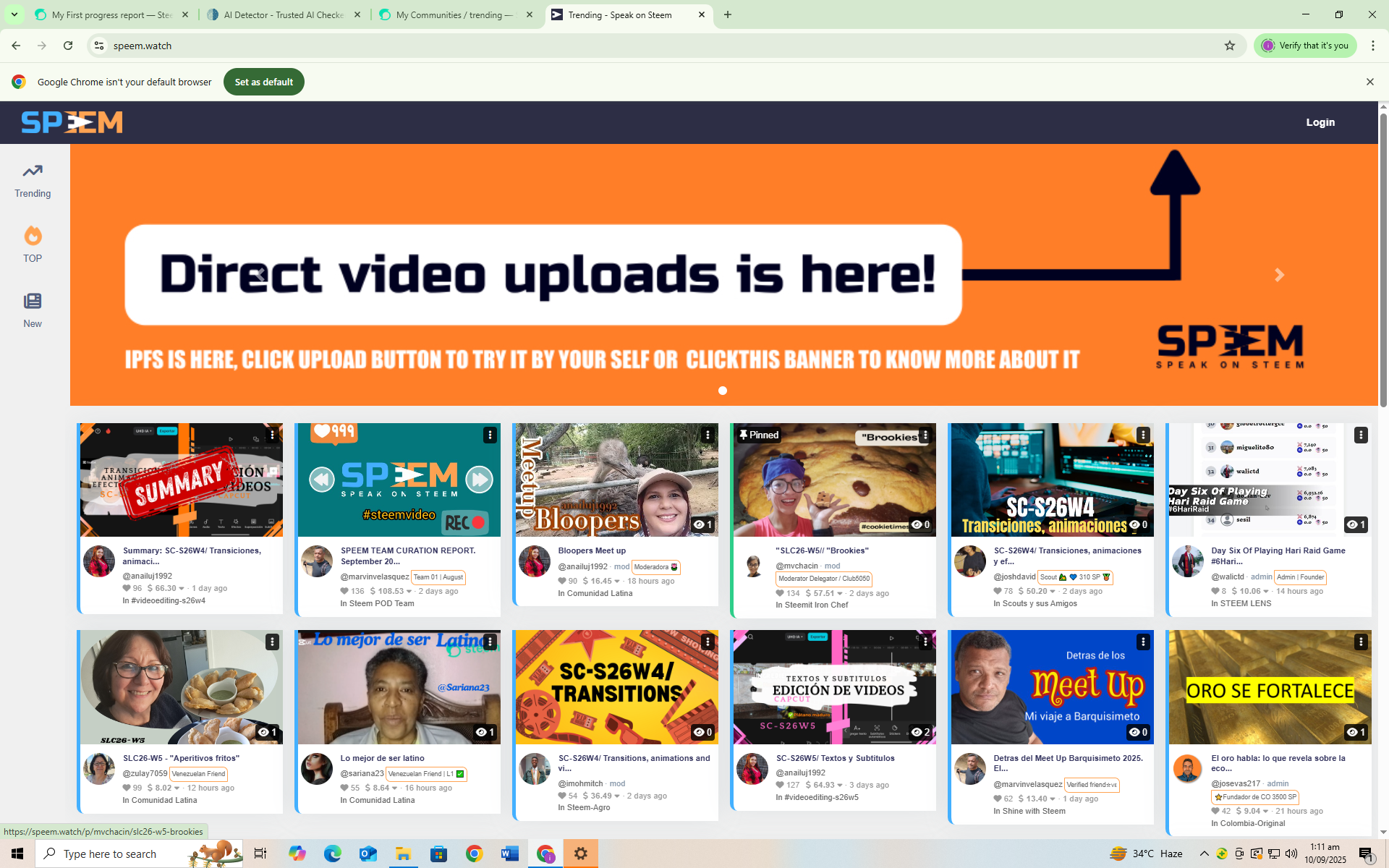The width and height of the screenshot is (1389, 868).
Task: Open the New posts sidebar icon
Action: tap(33, 302)
